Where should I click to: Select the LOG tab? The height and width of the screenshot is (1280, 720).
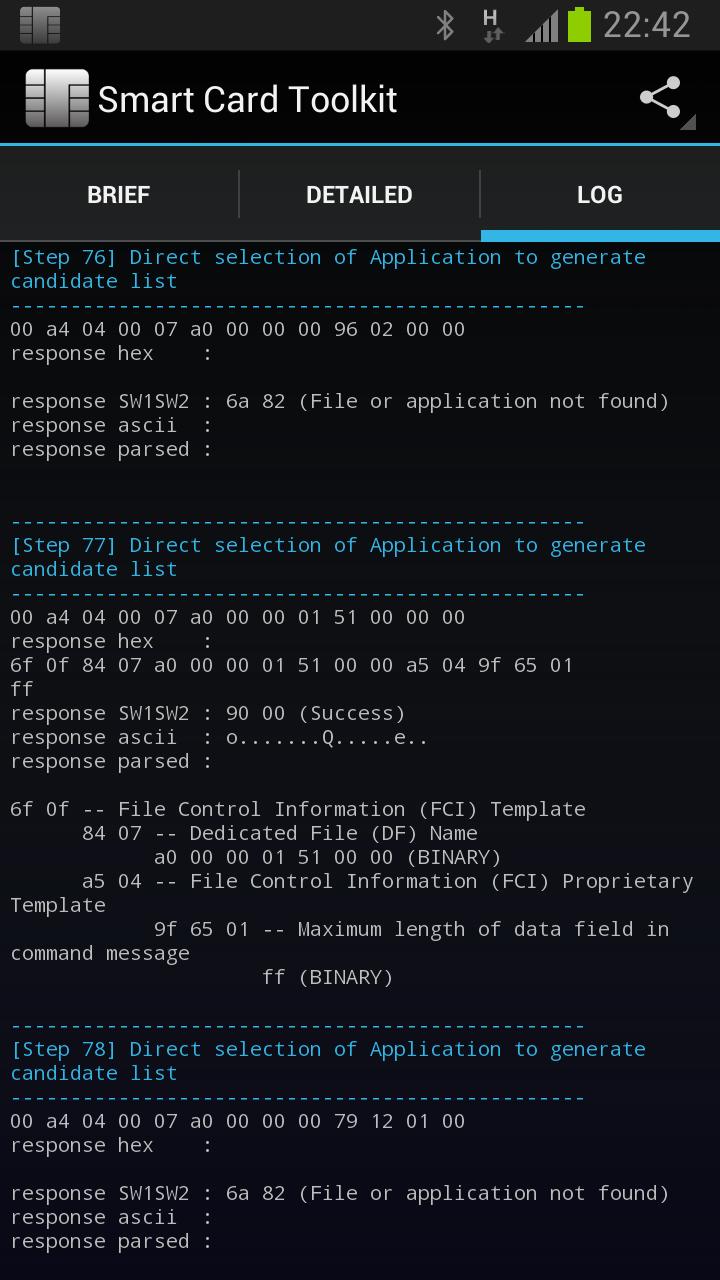click(x=599, y=194)
